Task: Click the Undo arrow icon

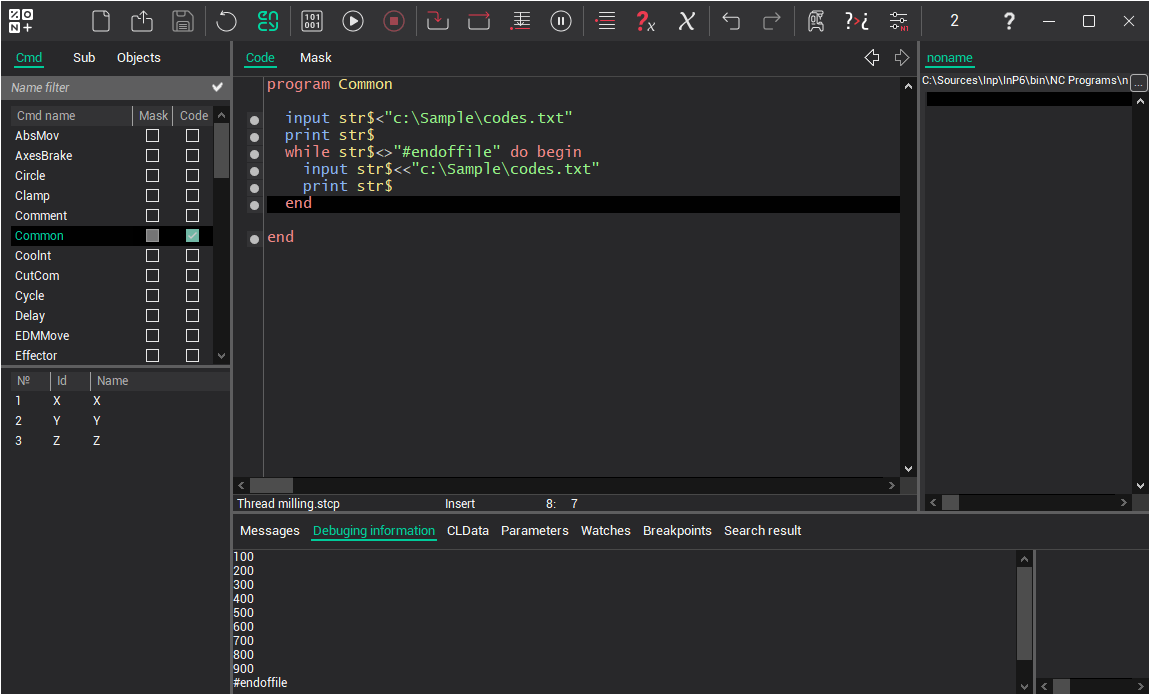Action: click(x=732, y=21)
